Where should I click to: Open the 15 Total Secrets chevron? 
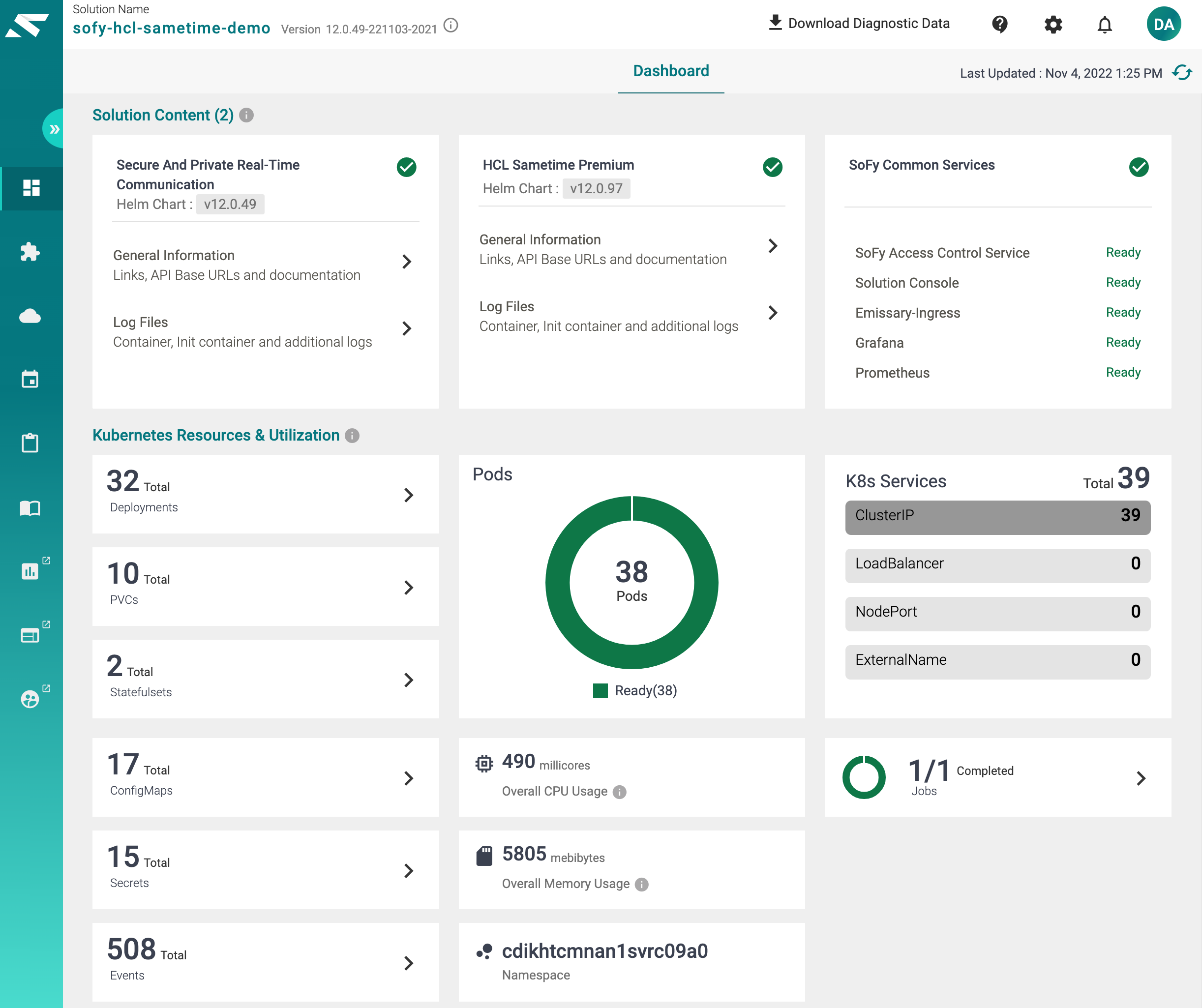click(x=408, y=871)
